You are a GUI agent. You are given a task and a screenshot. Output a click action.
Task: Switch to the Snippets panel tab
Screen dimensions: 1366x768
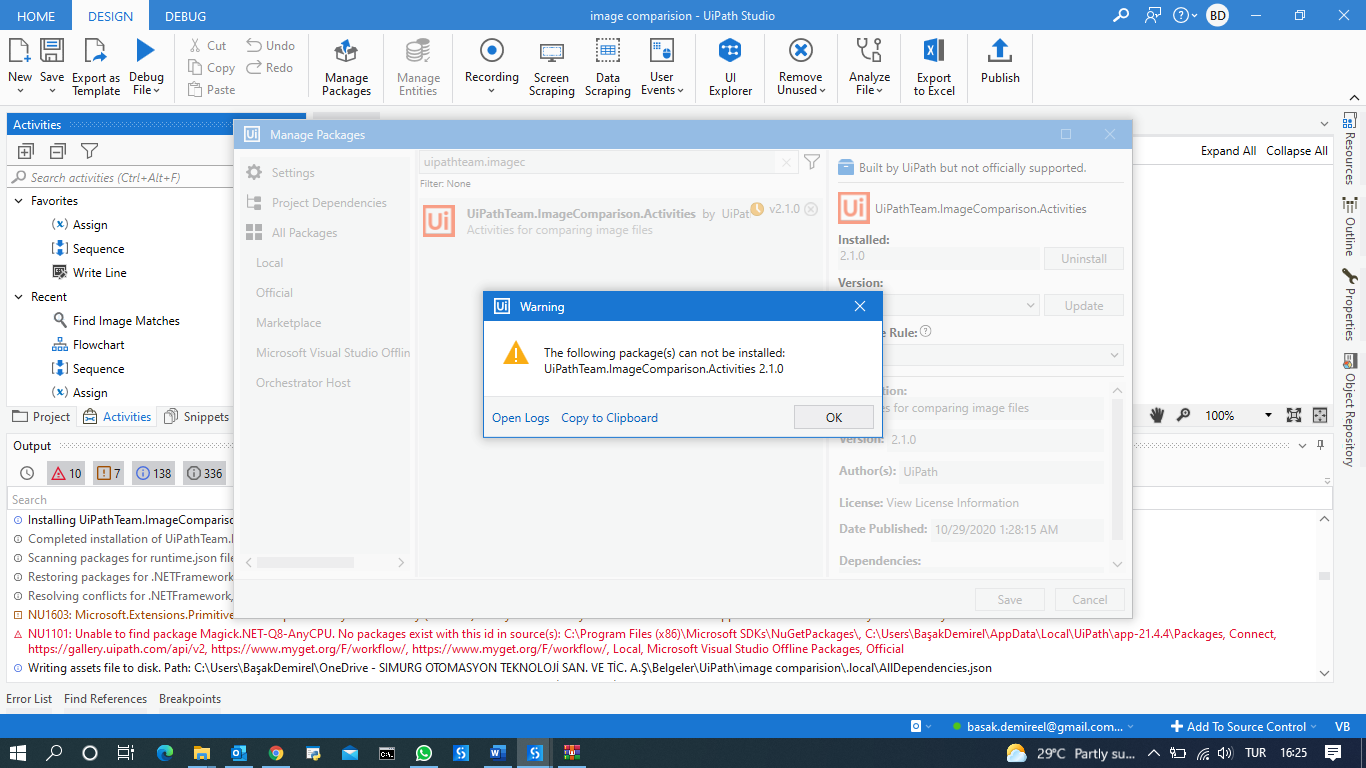pos(197,417)
